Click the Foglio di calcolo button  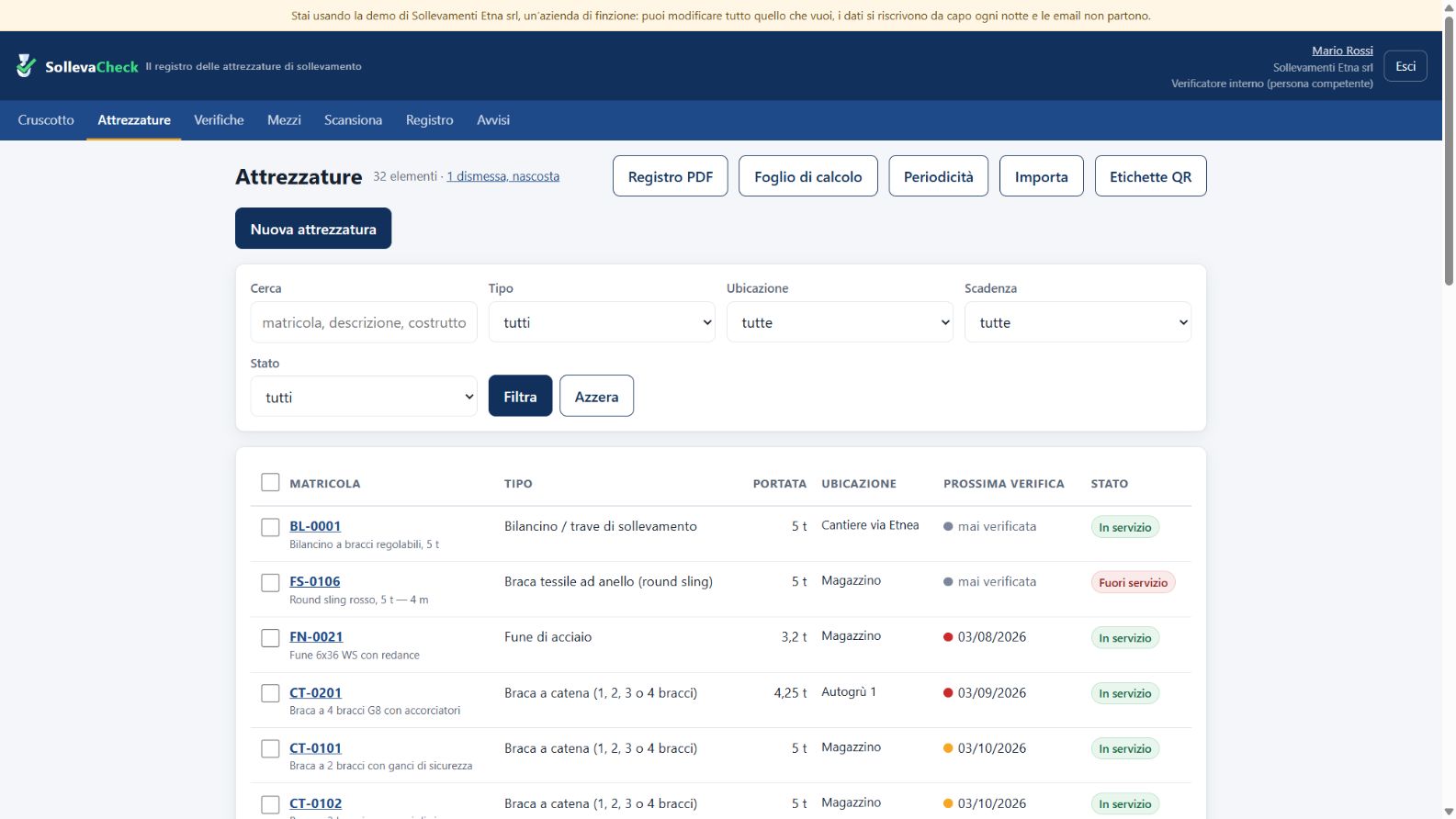coord(808,176)
